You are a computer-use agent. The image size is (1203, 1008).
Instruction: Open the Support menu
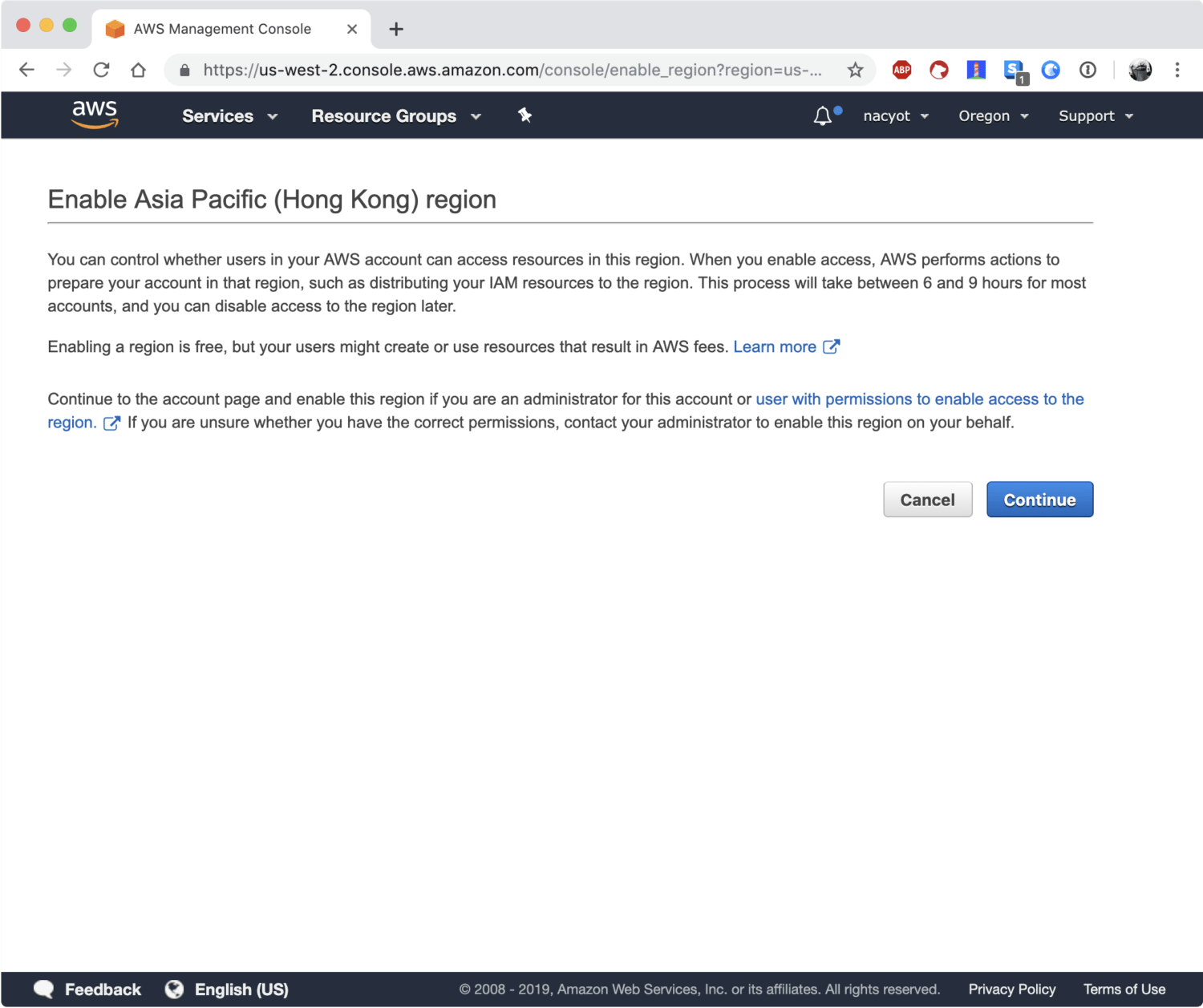(x=1096, y=116)
